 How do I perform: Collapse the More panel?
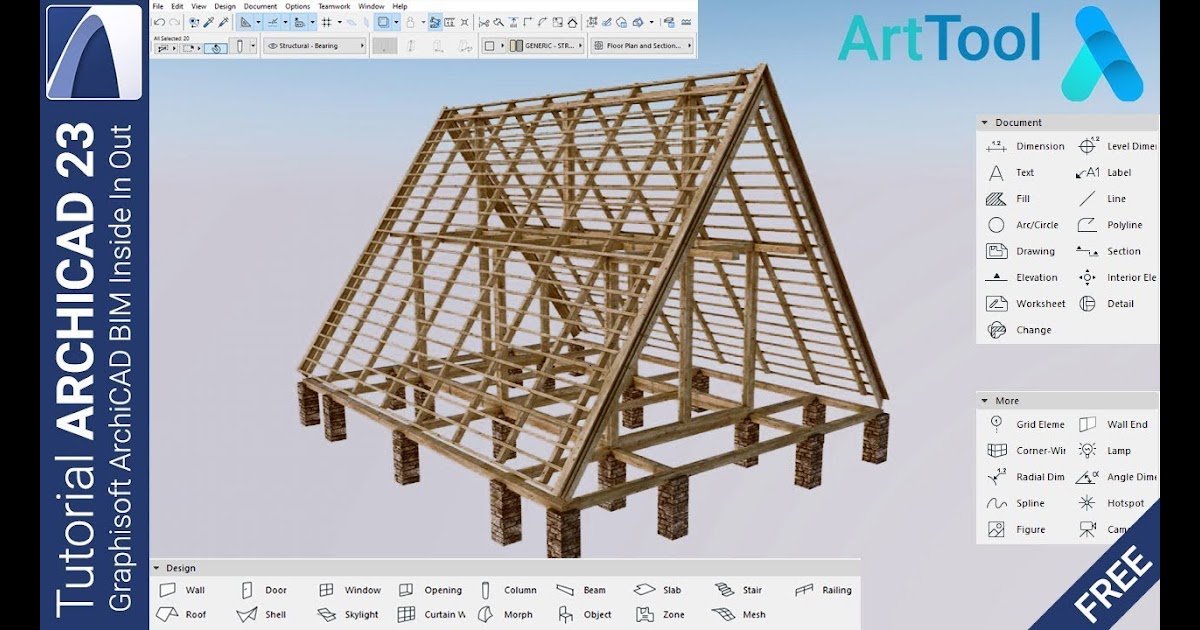click(x=985, y=401)
